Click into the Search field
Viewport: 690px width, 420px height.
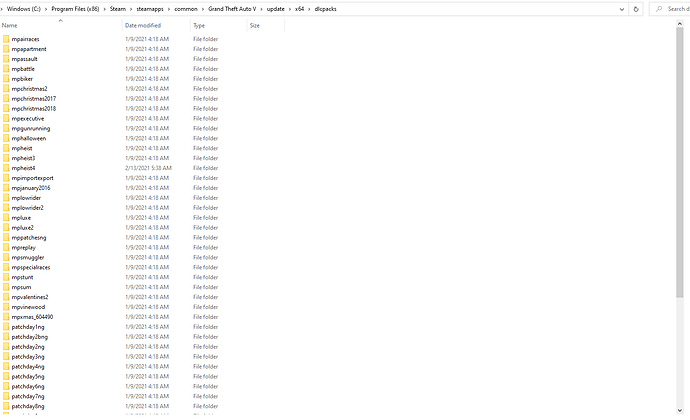669,9
